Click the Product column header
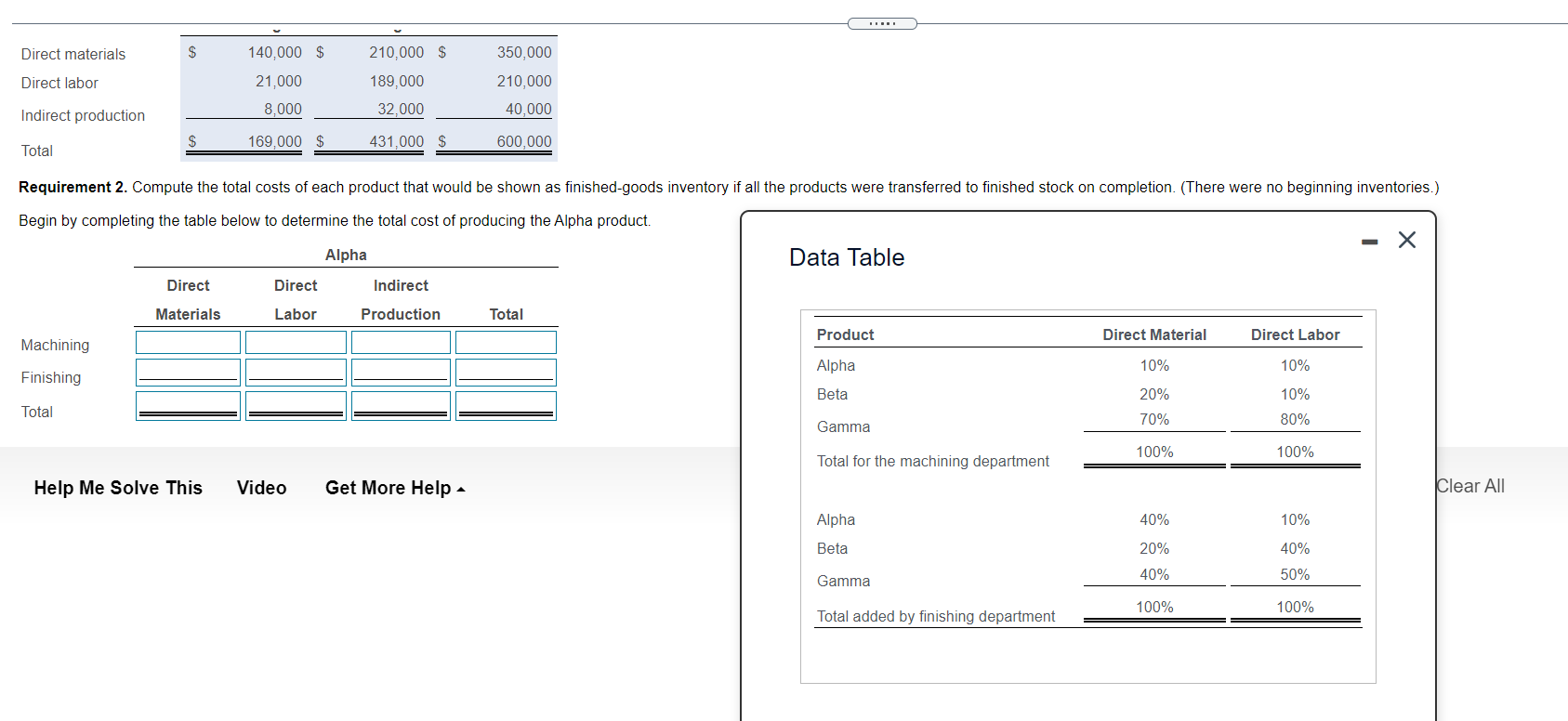 (845, 335)
